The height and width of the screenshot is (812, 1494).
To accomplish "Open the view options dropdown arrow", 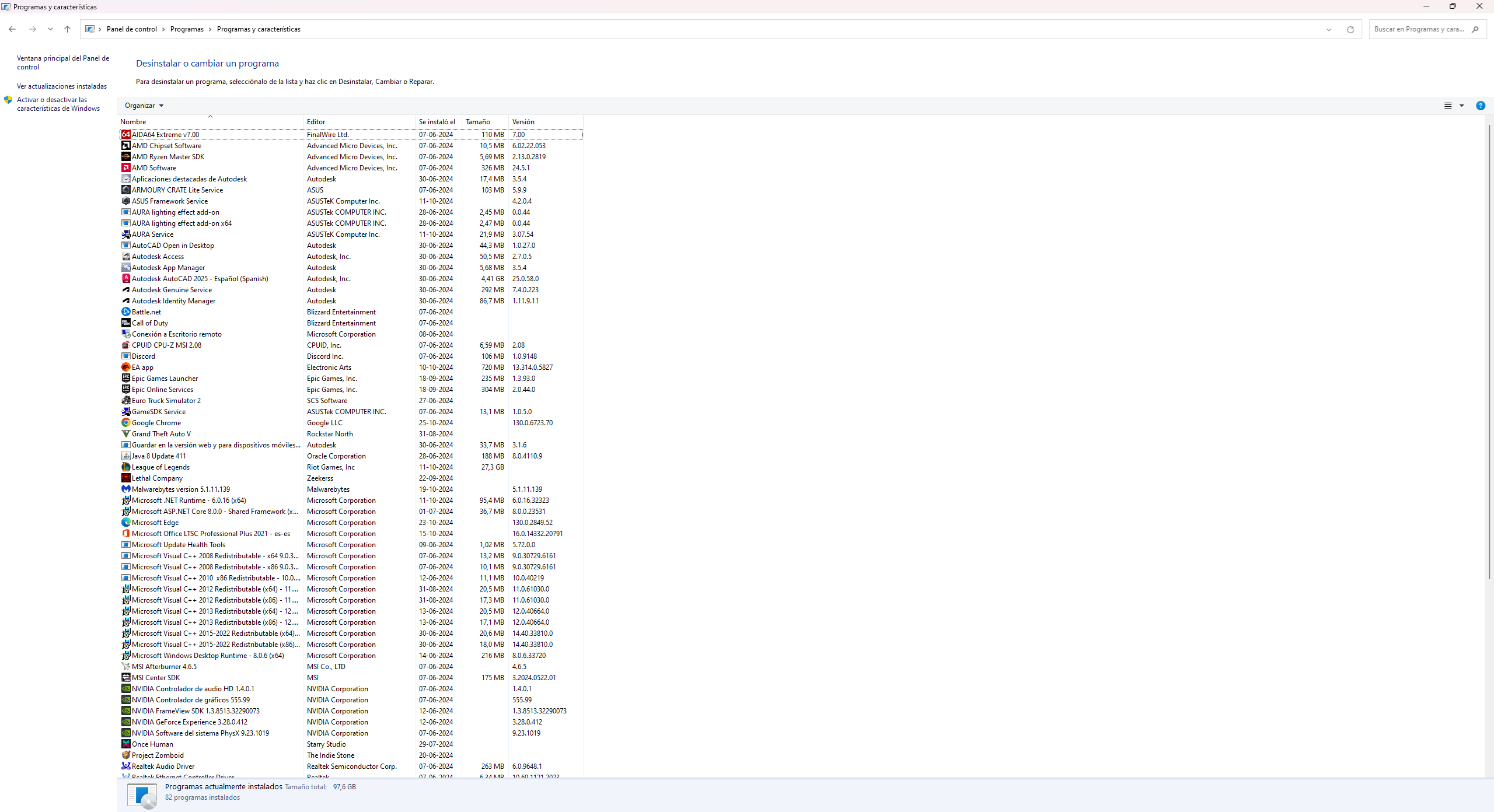I will [1462, 106].
